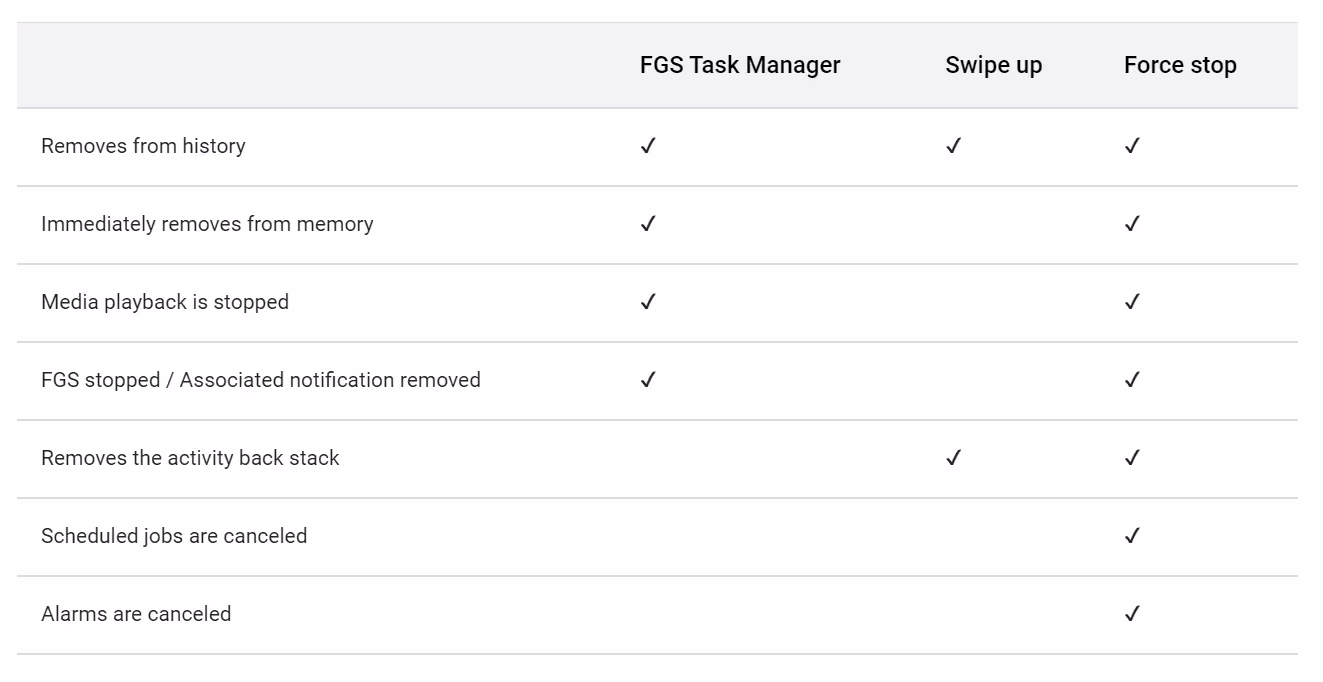Click the Swipe up column header
This screenshot has width=1323, height=682.
coord(993,66)
